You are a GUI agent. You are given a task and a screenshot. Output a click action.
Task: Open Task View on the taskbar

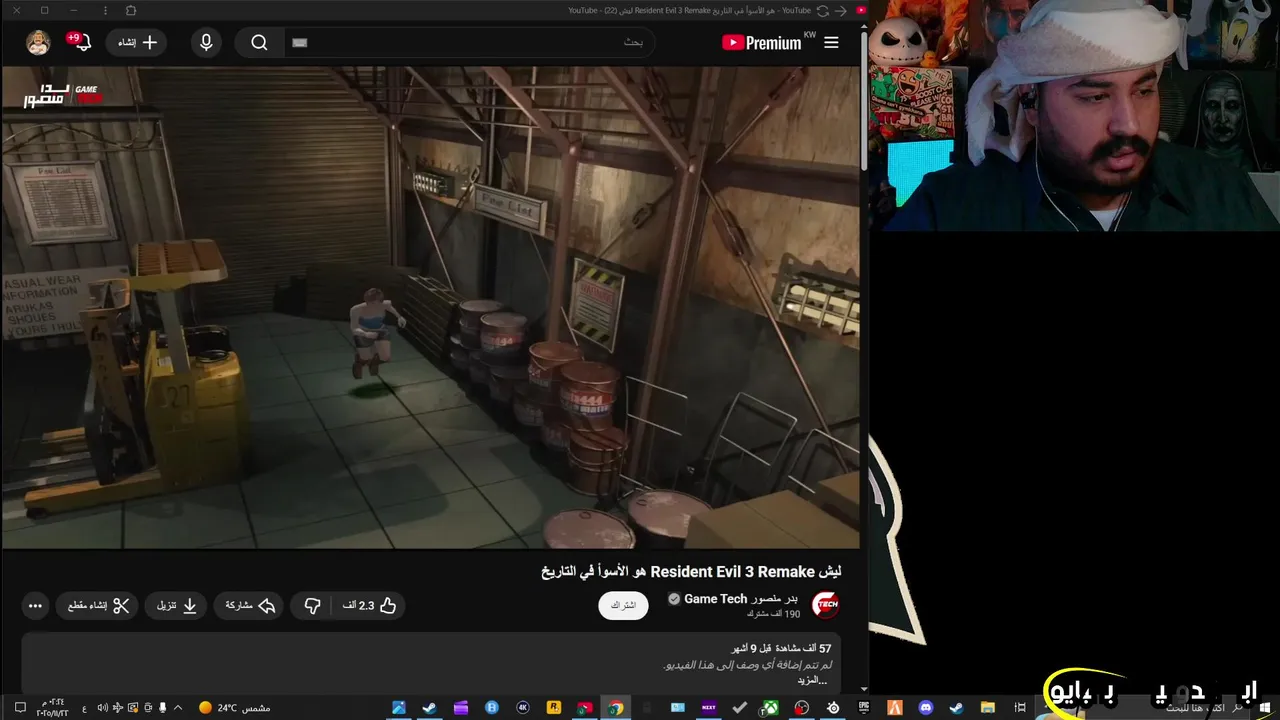[1019, 708]
